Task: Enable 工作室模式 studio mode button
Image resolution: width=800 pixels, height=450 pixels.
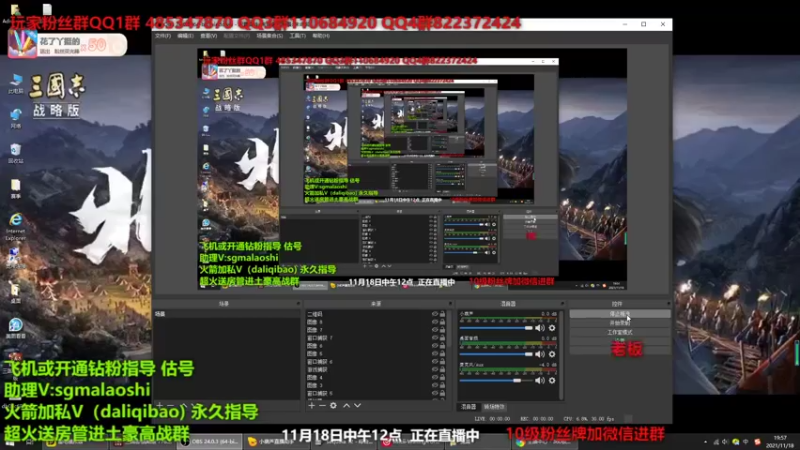Action: pyautogui.click(x=620, y=332)
